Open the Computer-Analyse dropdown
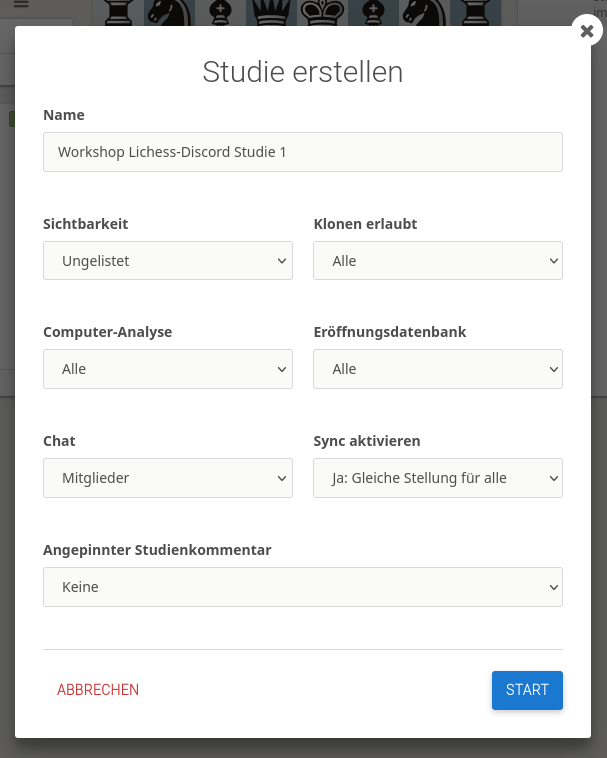The height and width of the screenshot is (758, 607). [168, 369]
